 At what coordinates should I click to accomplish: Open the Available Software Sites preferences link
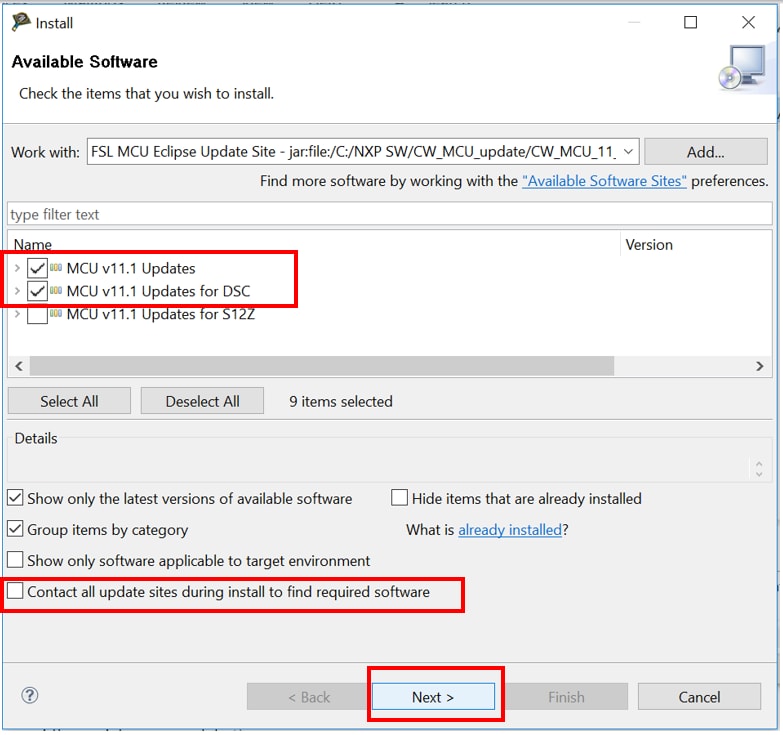tap(604, 181)
